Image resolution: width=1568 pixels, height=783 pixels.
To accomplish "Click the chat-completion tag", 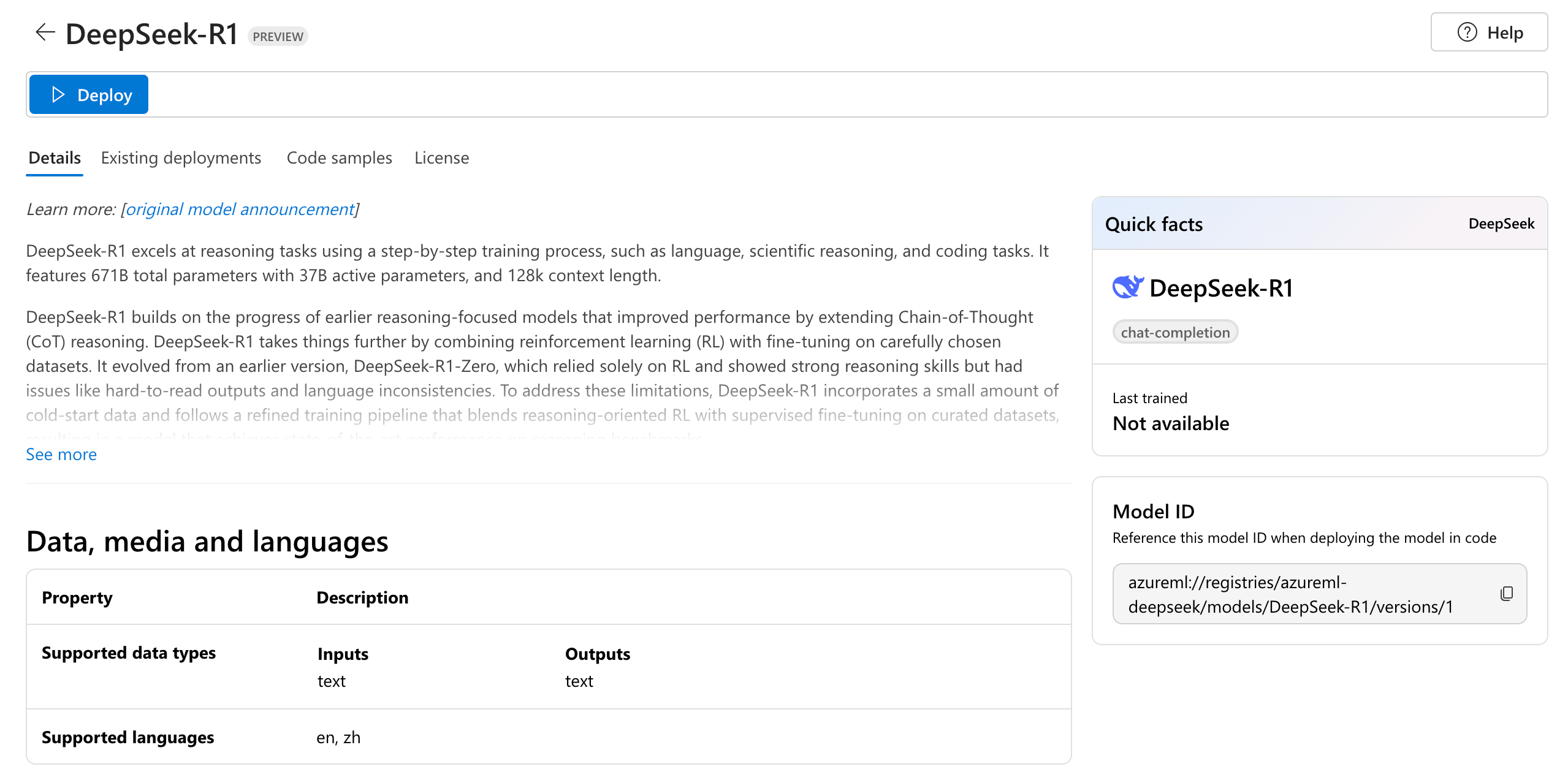I will (1175, 332).
